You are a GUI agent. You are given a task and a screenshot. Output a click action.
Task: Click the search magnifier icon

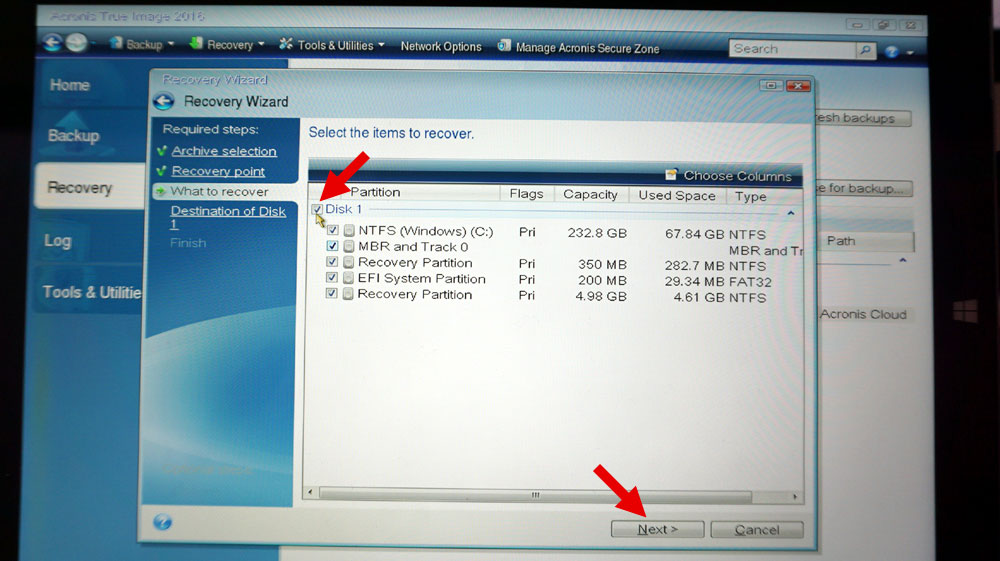(x=865, y=50)
